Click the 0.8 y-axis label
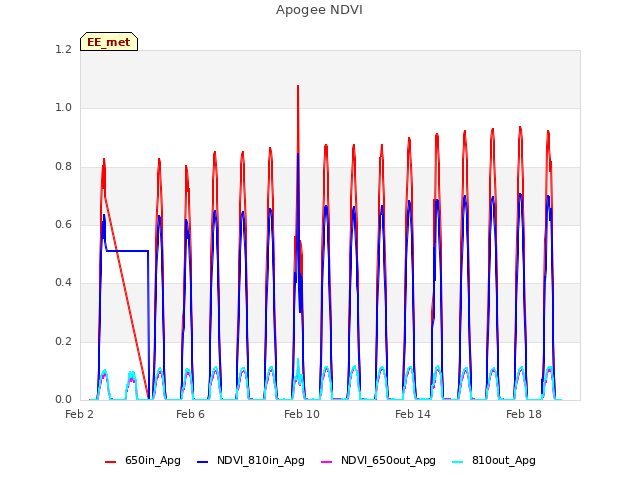 coord(63,167)
